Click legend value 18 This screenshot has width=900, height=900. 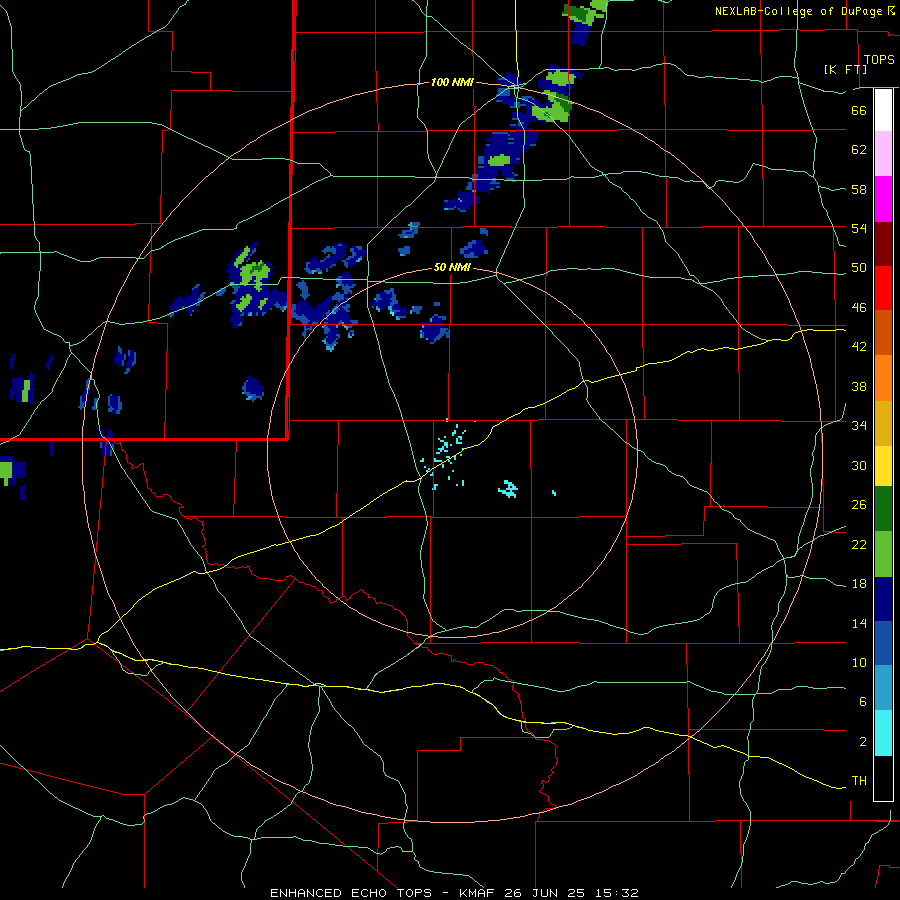tap(859, 584)
